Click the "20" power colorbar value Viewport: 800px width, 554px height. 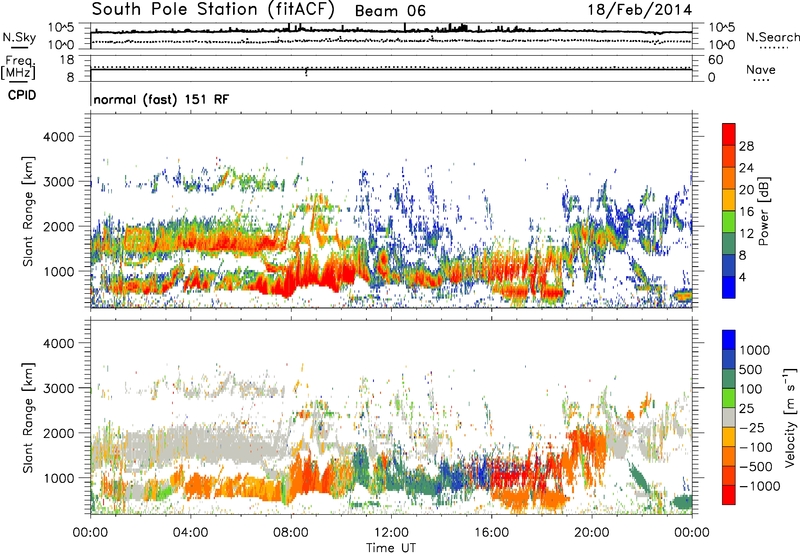click(x=746, y=190)
